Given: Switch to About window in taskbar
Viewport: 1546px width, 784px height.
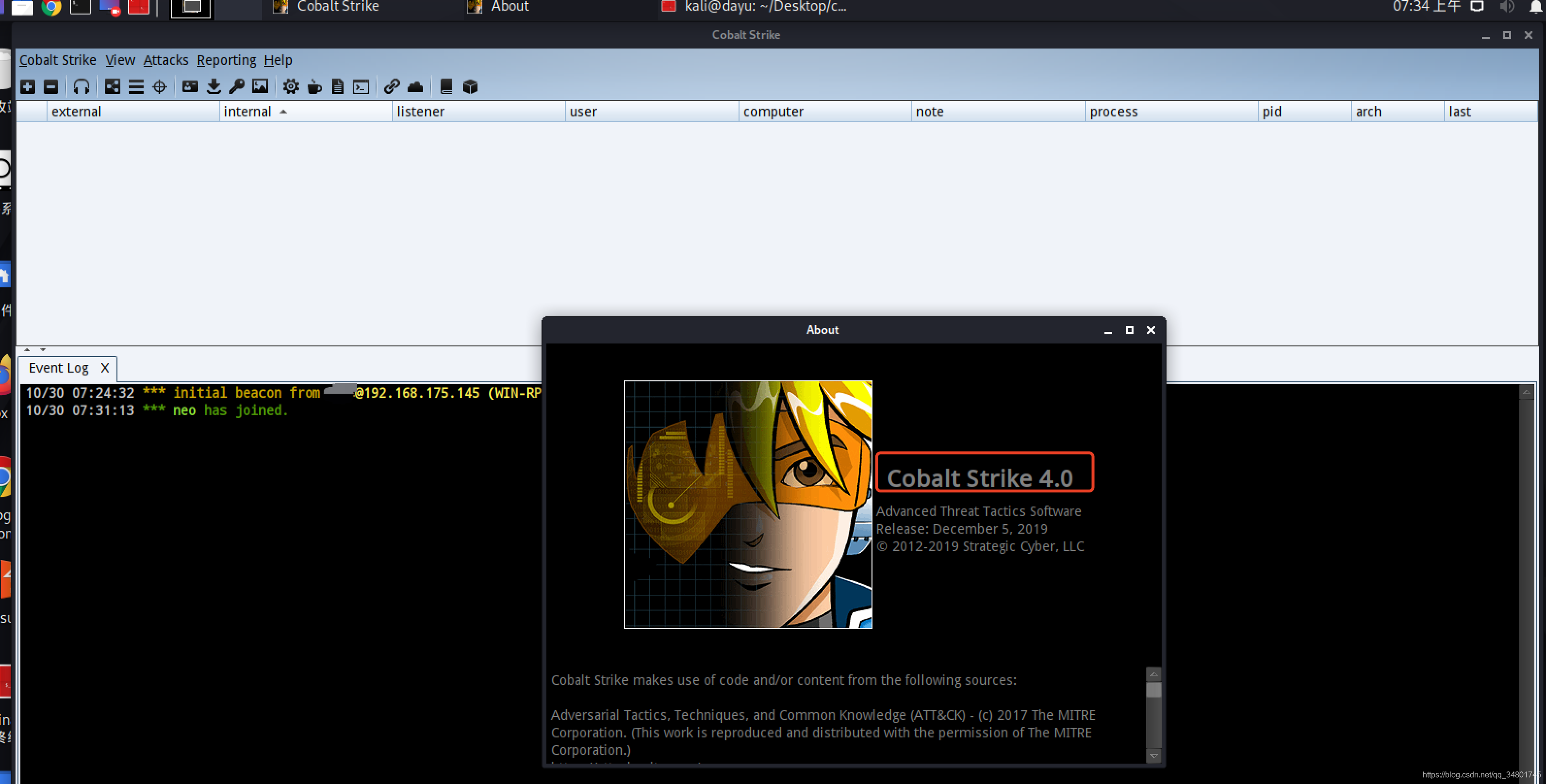Looking at the screenshot, I should coord(499,7).
